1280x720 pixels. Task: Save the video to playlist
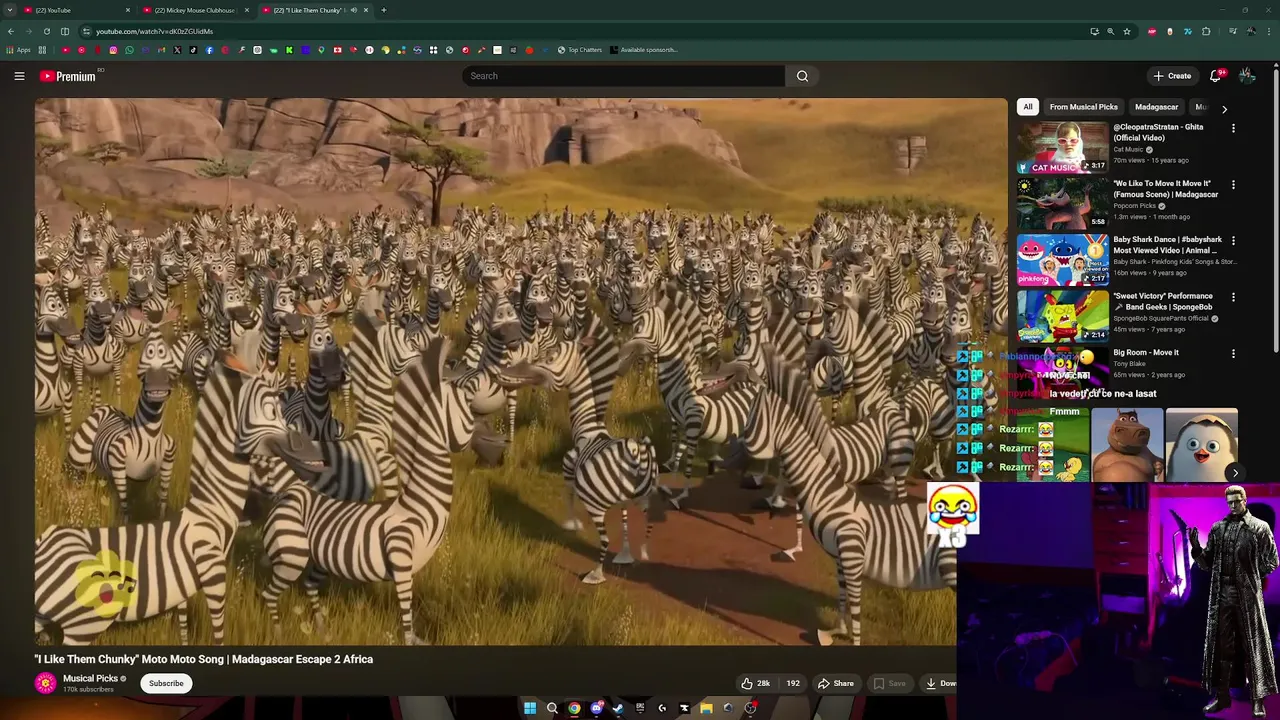(x=889, y=683)
